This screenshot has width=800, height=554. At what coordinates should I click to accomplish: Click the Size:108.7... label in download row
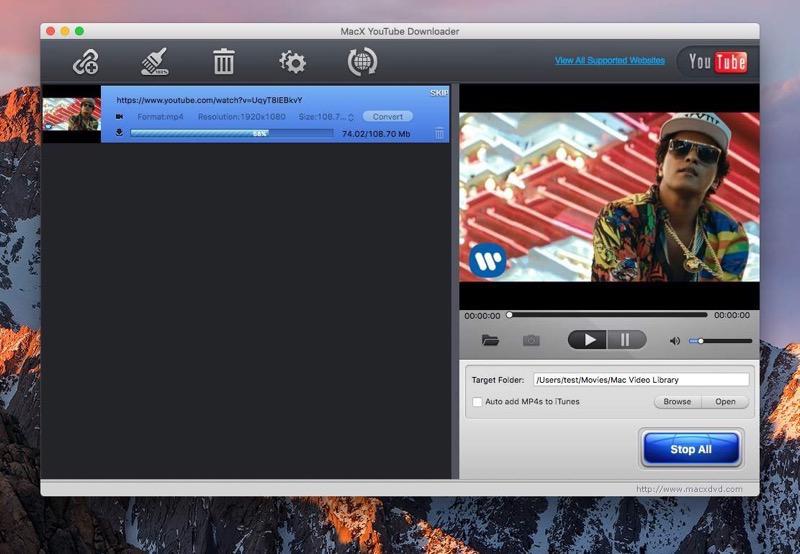322,117
